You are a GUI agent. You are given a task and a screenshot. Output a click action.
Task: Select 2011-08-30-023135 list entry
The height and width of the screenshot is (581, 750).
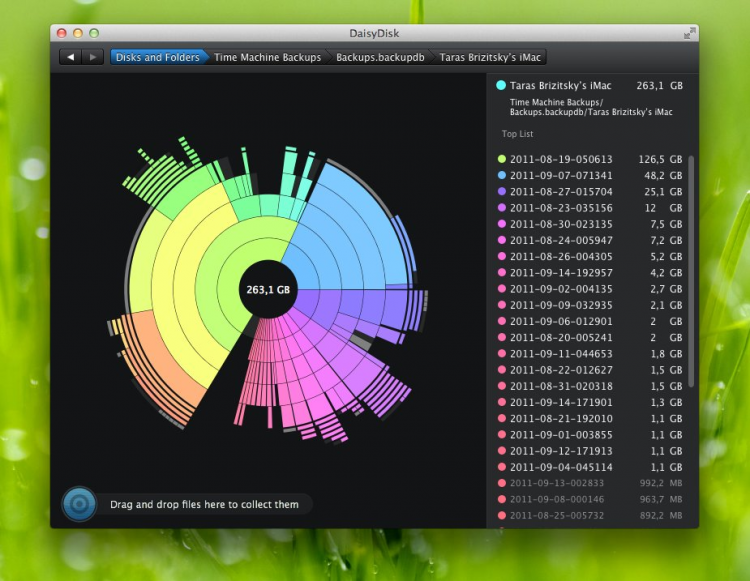tap(561, 224)
